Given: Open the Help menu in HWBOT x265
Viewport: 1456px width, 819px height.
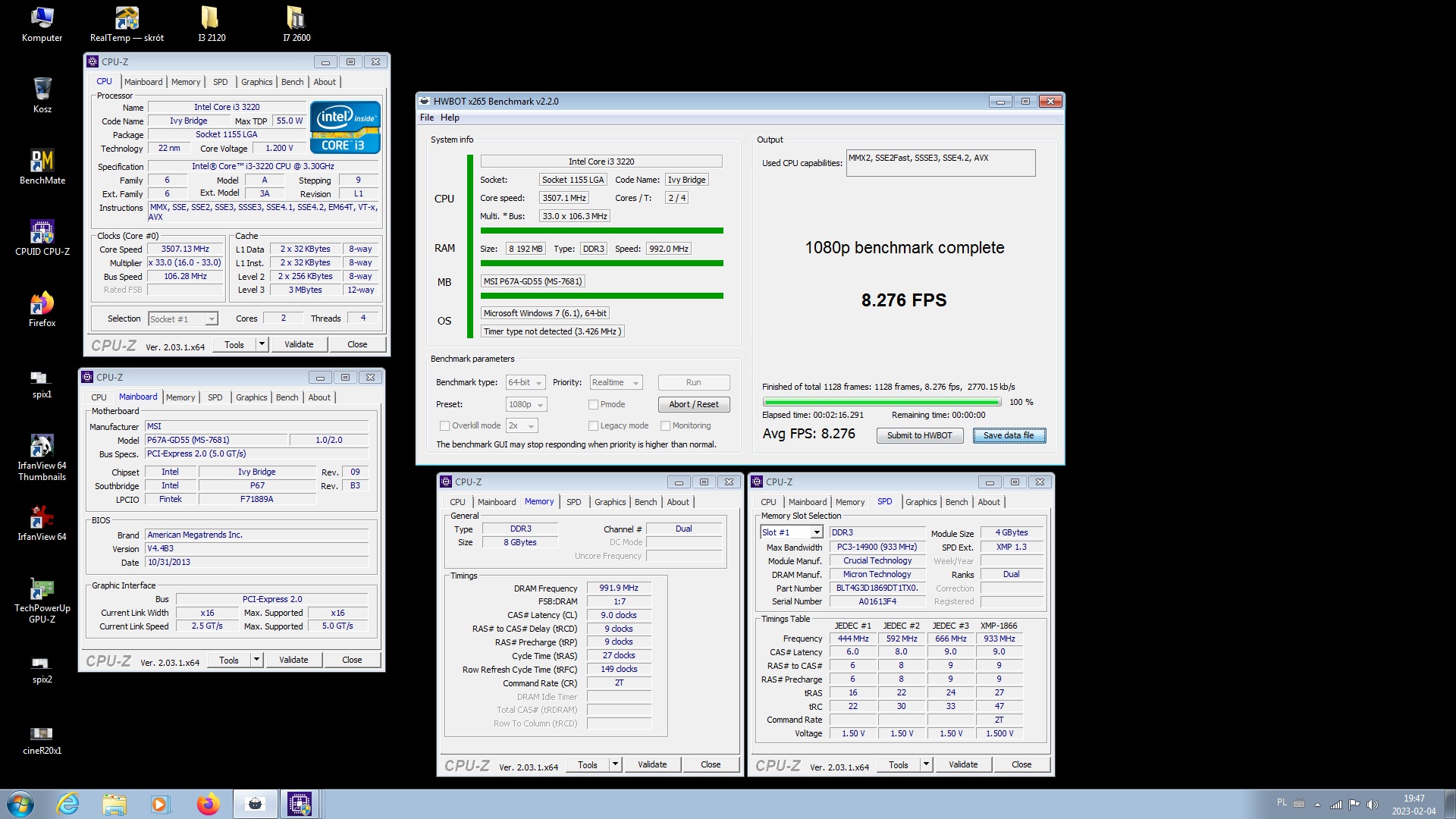Looking at the screenshot, I should [450, 118].
